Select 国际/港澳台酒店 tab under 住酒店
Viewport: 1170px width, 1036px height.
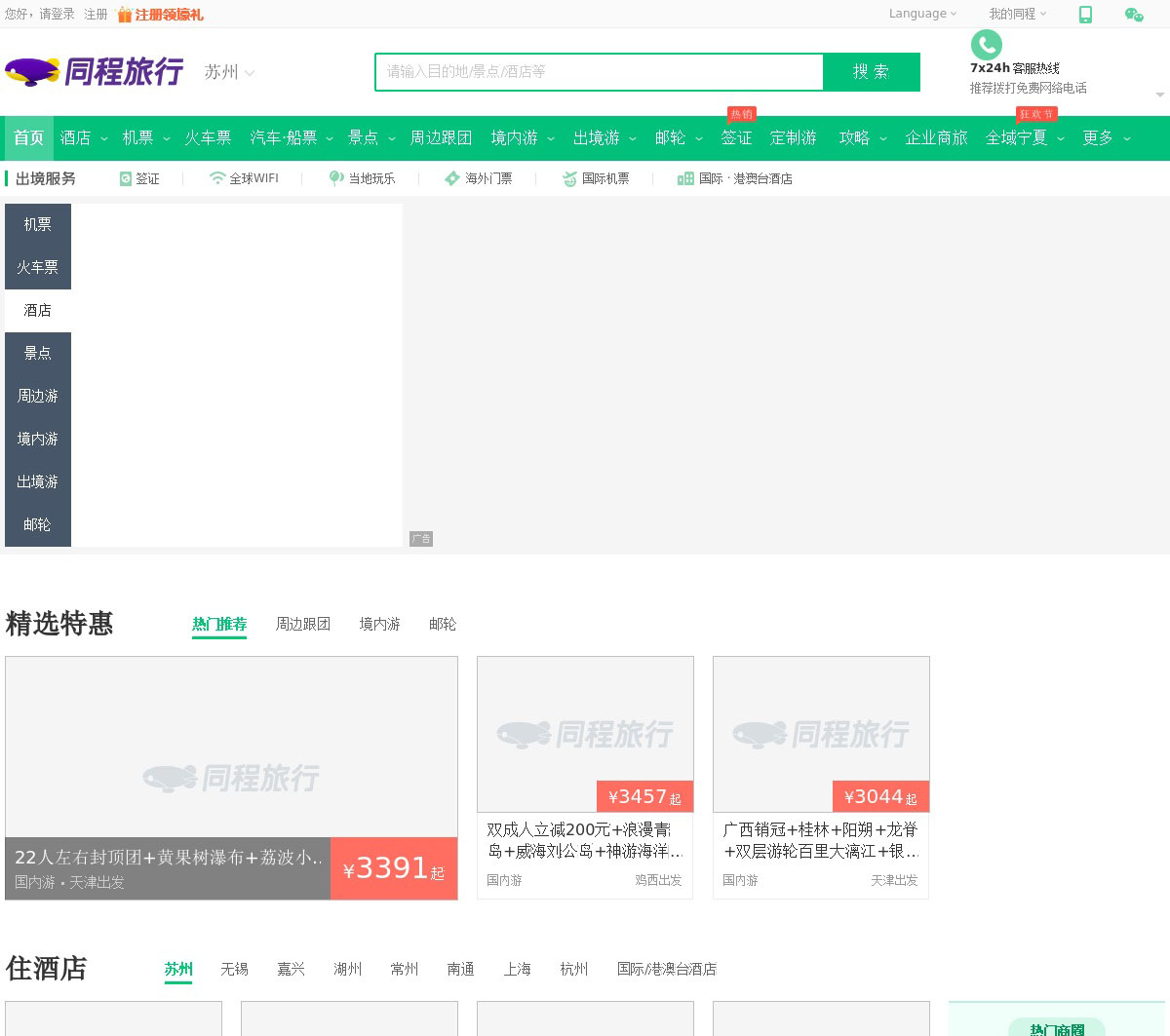pyautogui.click(x=667, y=970)
